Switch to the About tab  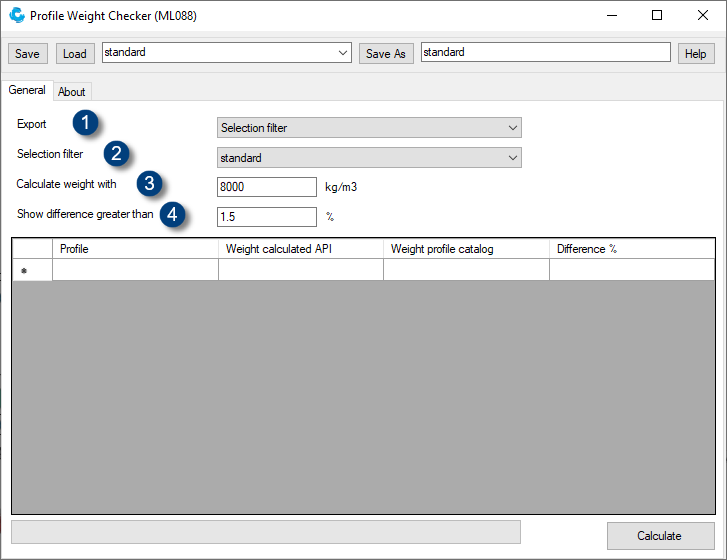[x=72, y=92]
